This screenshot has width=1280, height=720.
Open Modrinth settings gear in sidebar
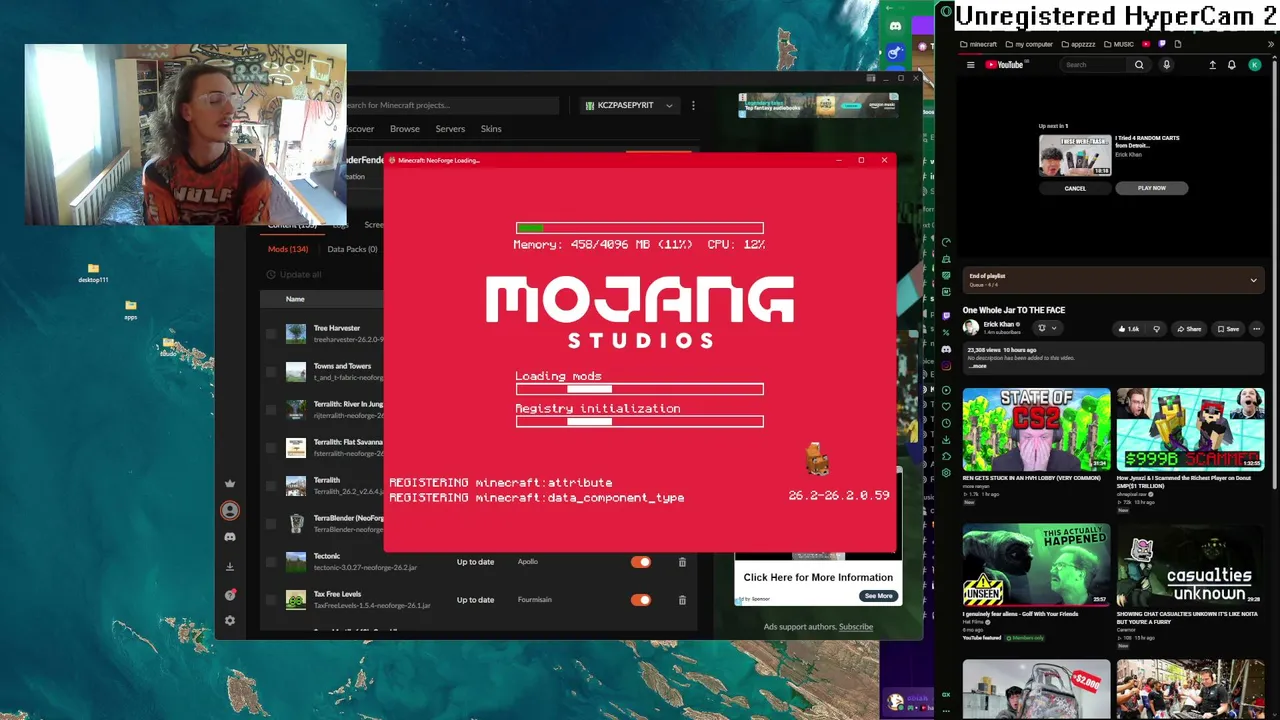(230, 620)
